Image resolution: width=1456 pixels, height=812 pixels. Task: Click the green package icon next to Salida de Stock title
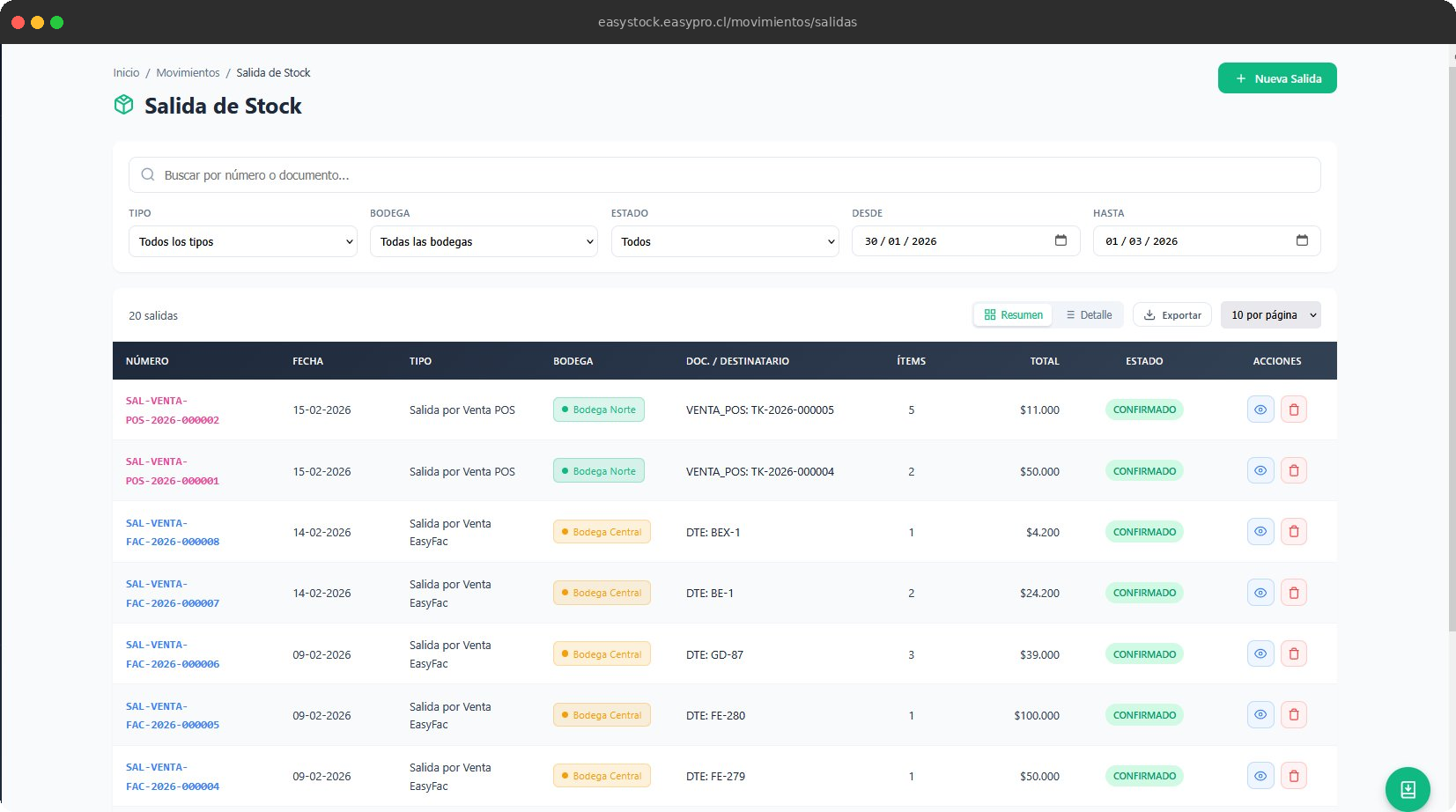[123, 104]
